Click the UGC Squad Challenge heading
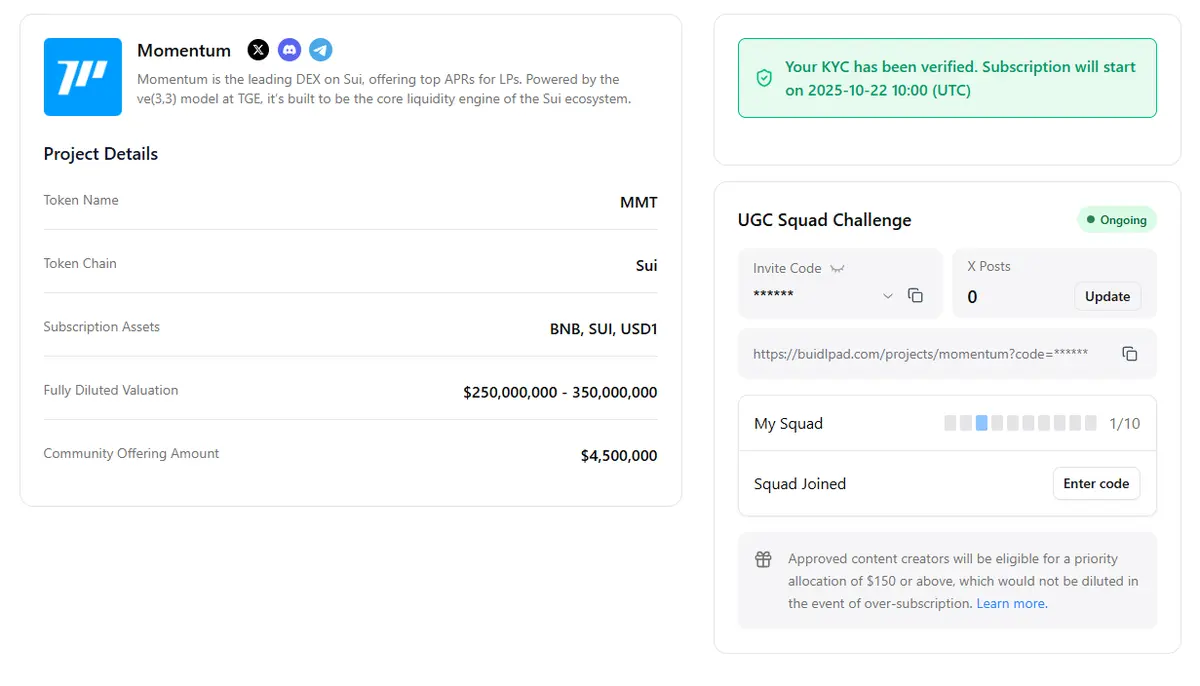This screenshot has height=686, width=1200. [824, 220]
